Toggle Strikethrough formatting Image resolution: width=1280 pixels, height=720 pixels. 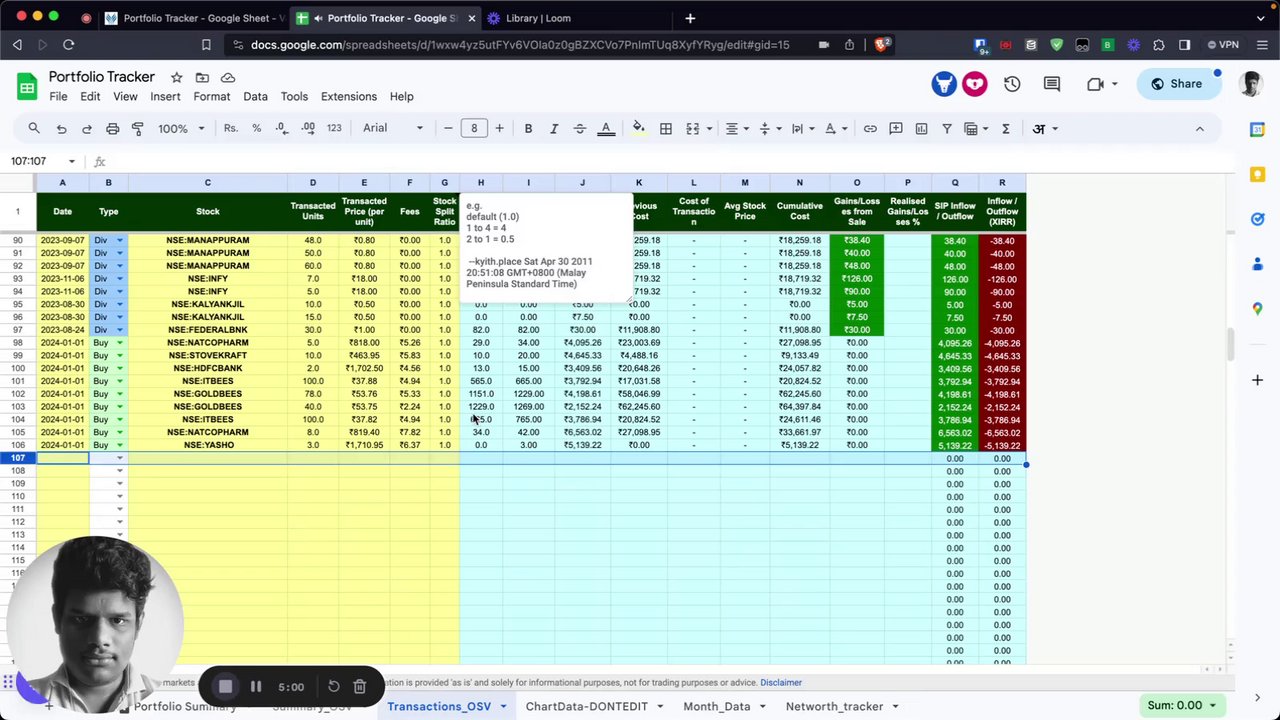[579, 128]
